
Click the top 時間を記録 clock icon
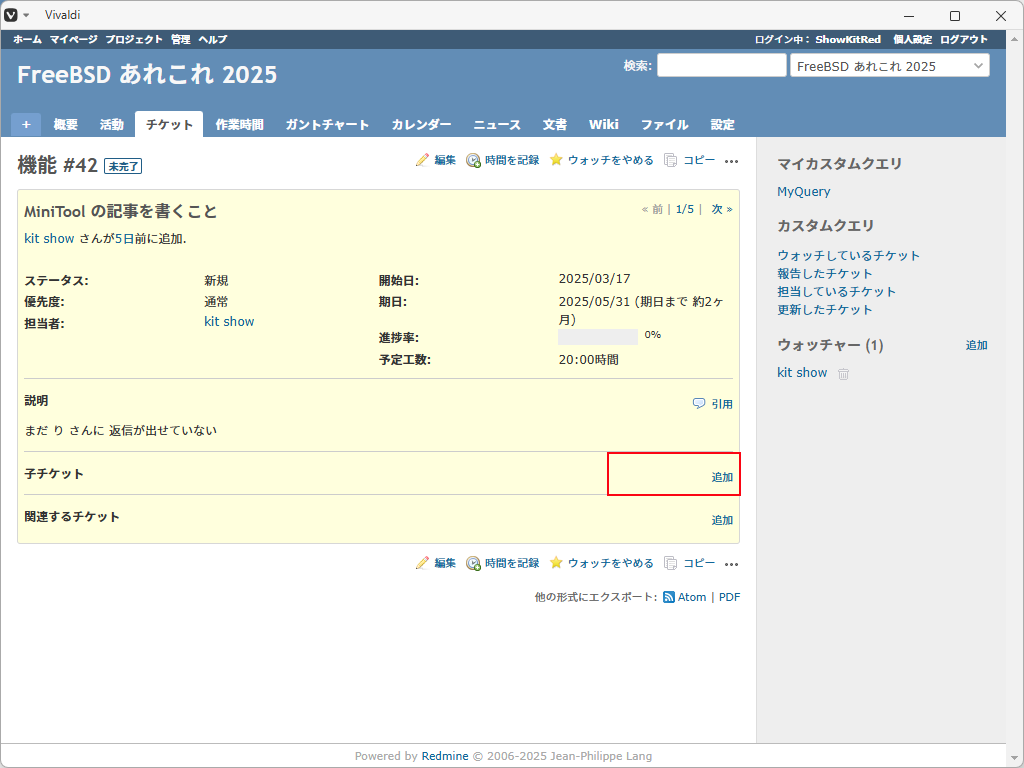(x=473, y=160)
